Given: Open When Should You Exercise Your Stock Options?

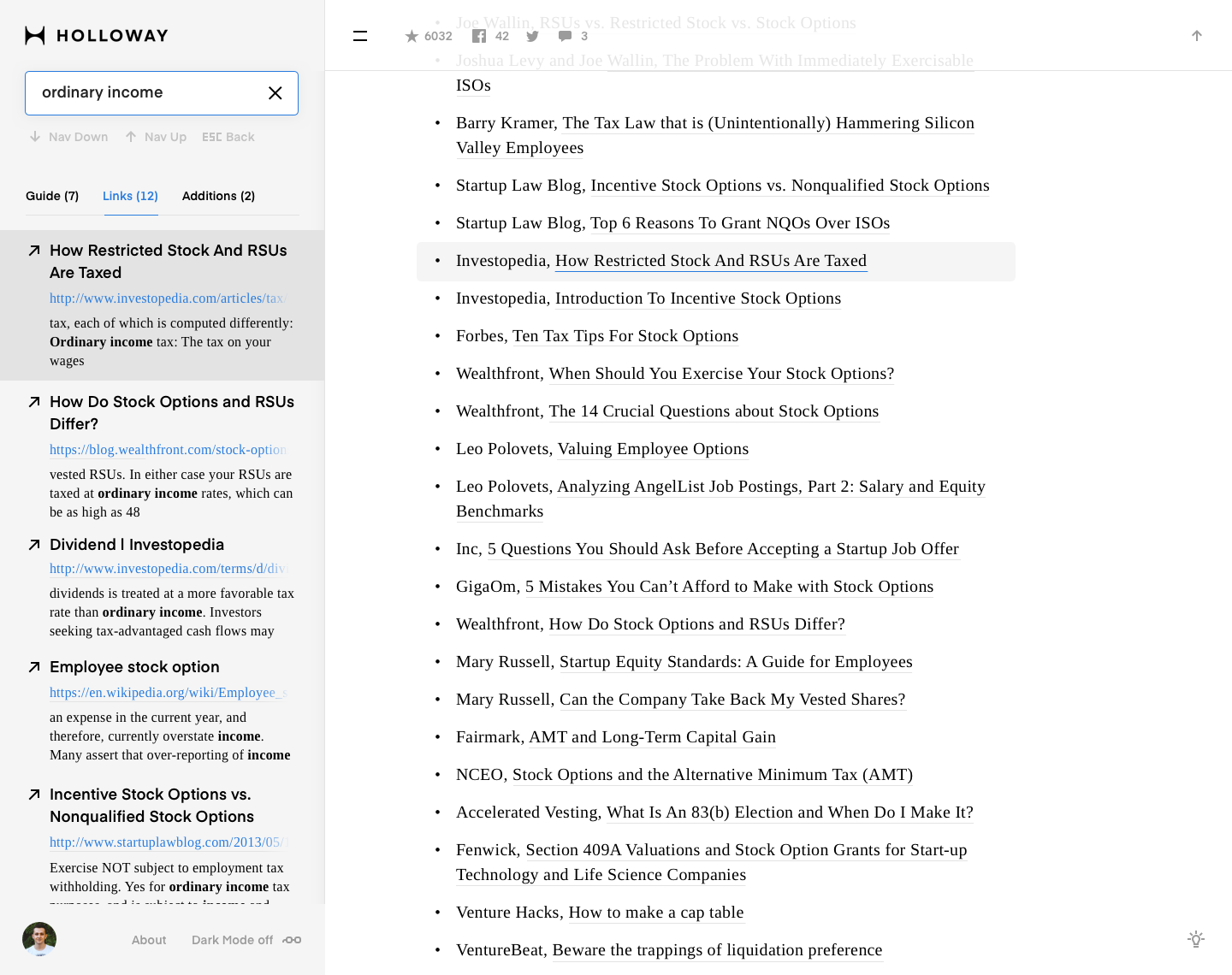Looking at the screenshot, I should pyautogui.click(x=721, y=374).
